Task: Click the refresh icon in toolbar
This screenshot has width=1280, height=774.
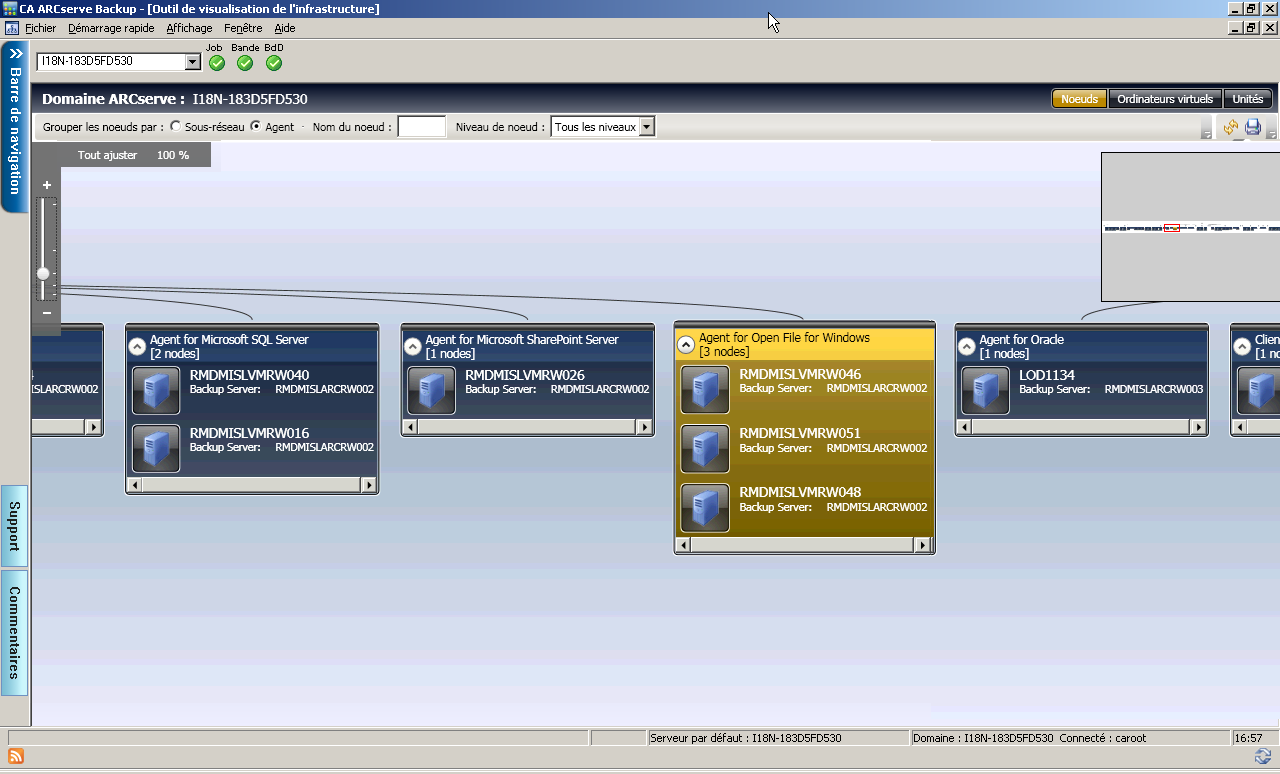Action: 1230,127
